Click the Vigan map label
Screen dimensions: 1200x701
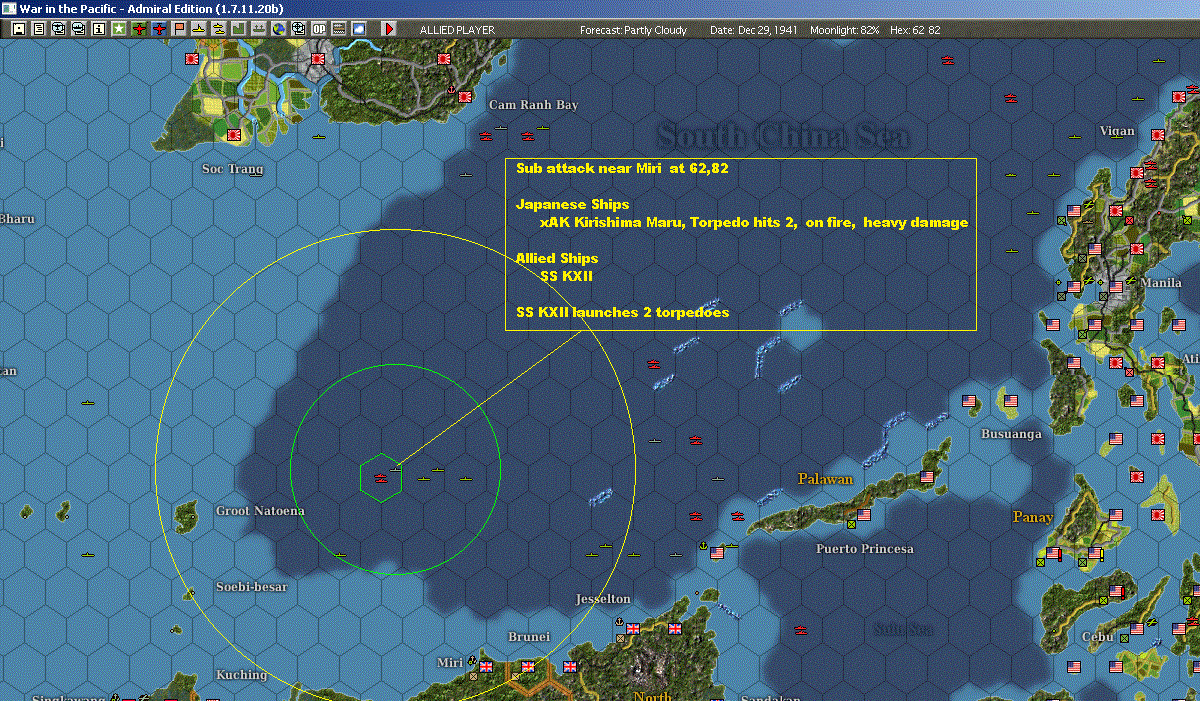click(x=1117, y=131)
